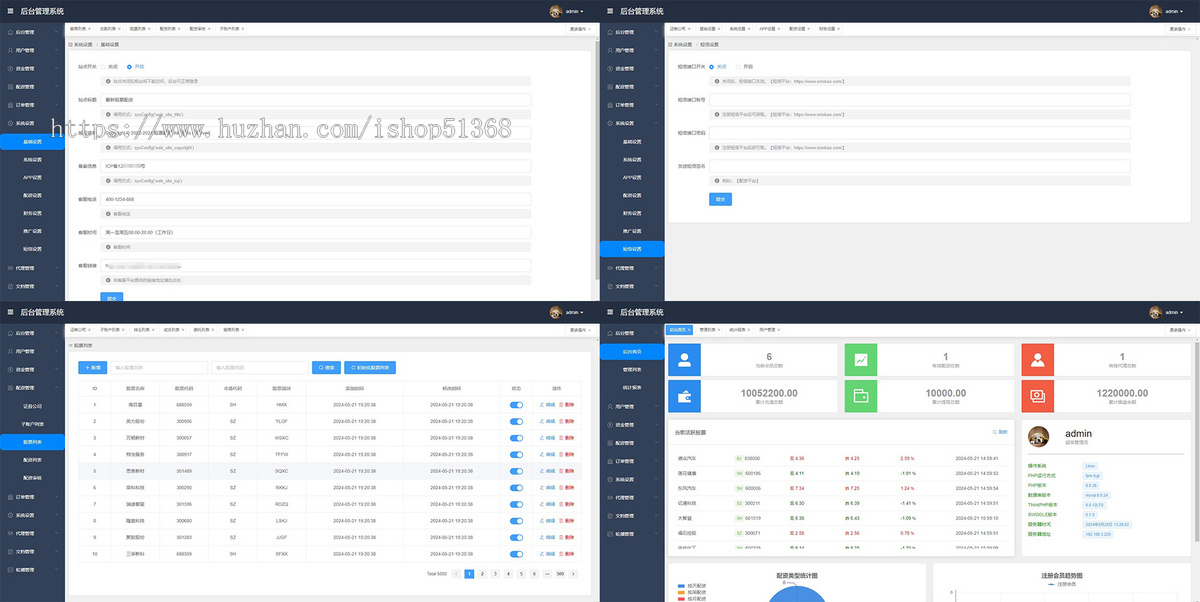Open 统计报表 item in 后台首页 sidebar
Image resolution: width=1200 pixels, height=602 pixels.
pyautogui.click(x=632, y=388)
